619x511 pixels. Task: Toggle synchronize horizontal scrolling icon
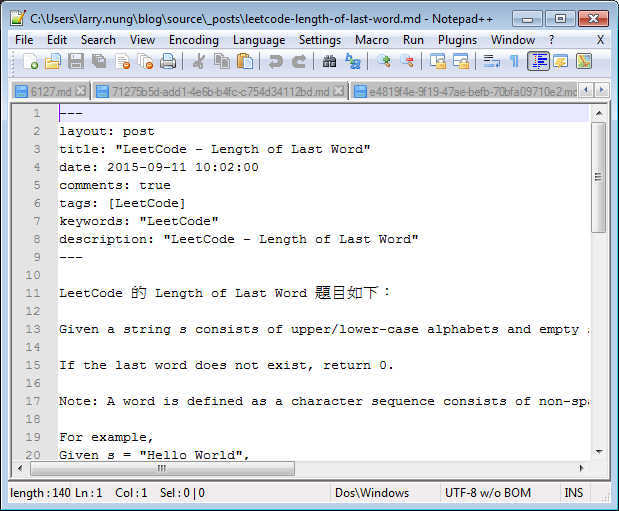tap(461, 62)
